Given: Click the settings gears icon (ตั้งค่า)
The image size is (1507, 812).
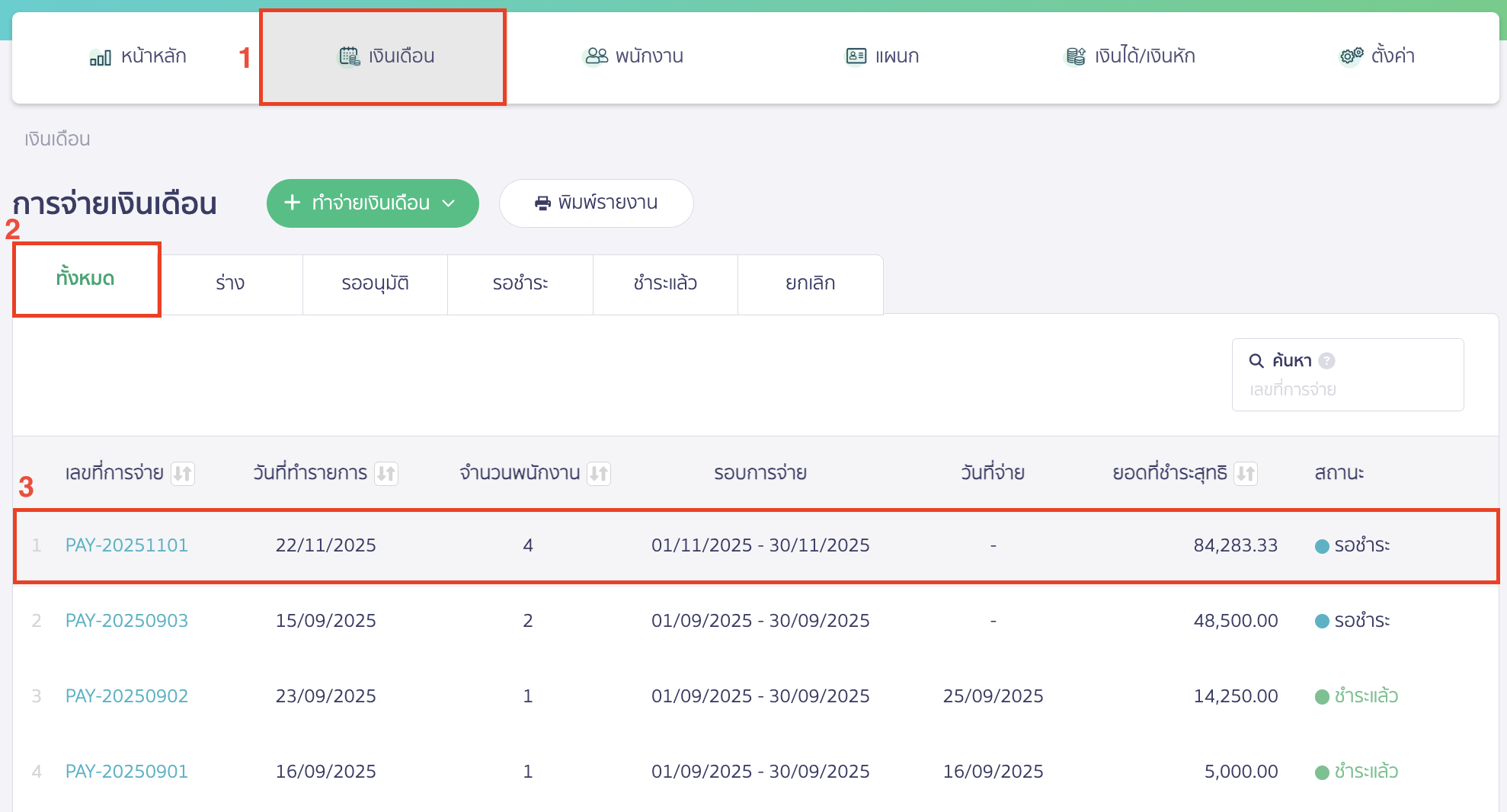Looking at the screenshot, I should coord(1351,56).
